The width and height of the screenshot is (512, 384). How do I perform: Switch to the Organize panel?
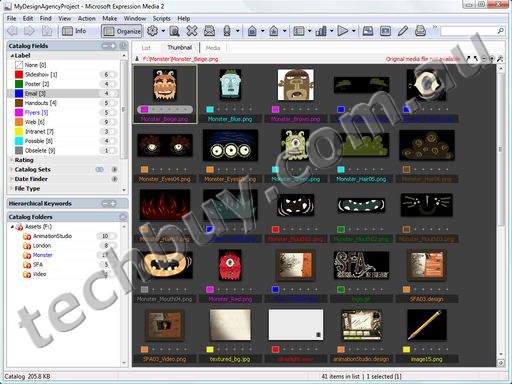click(x=122, y=31)
